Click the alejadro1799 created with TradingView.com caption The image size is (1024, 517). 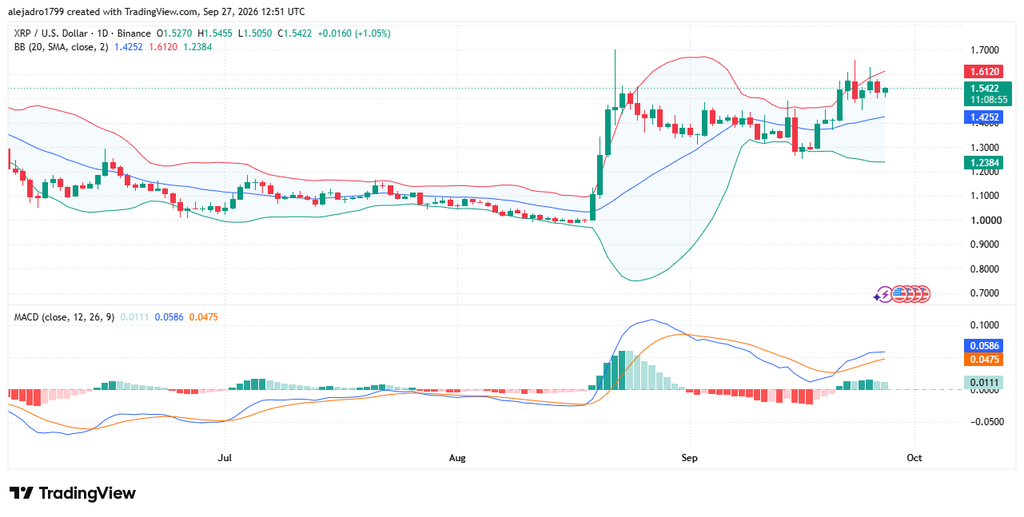[157, 12]
